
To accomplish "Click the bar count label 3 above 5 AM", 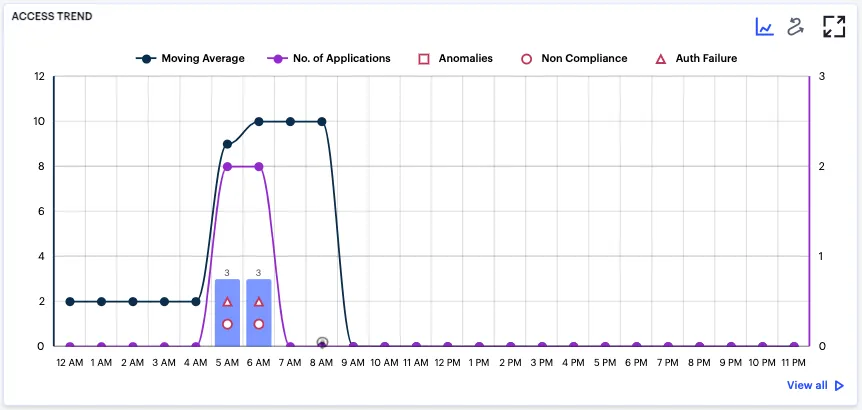I will point(227,273).
